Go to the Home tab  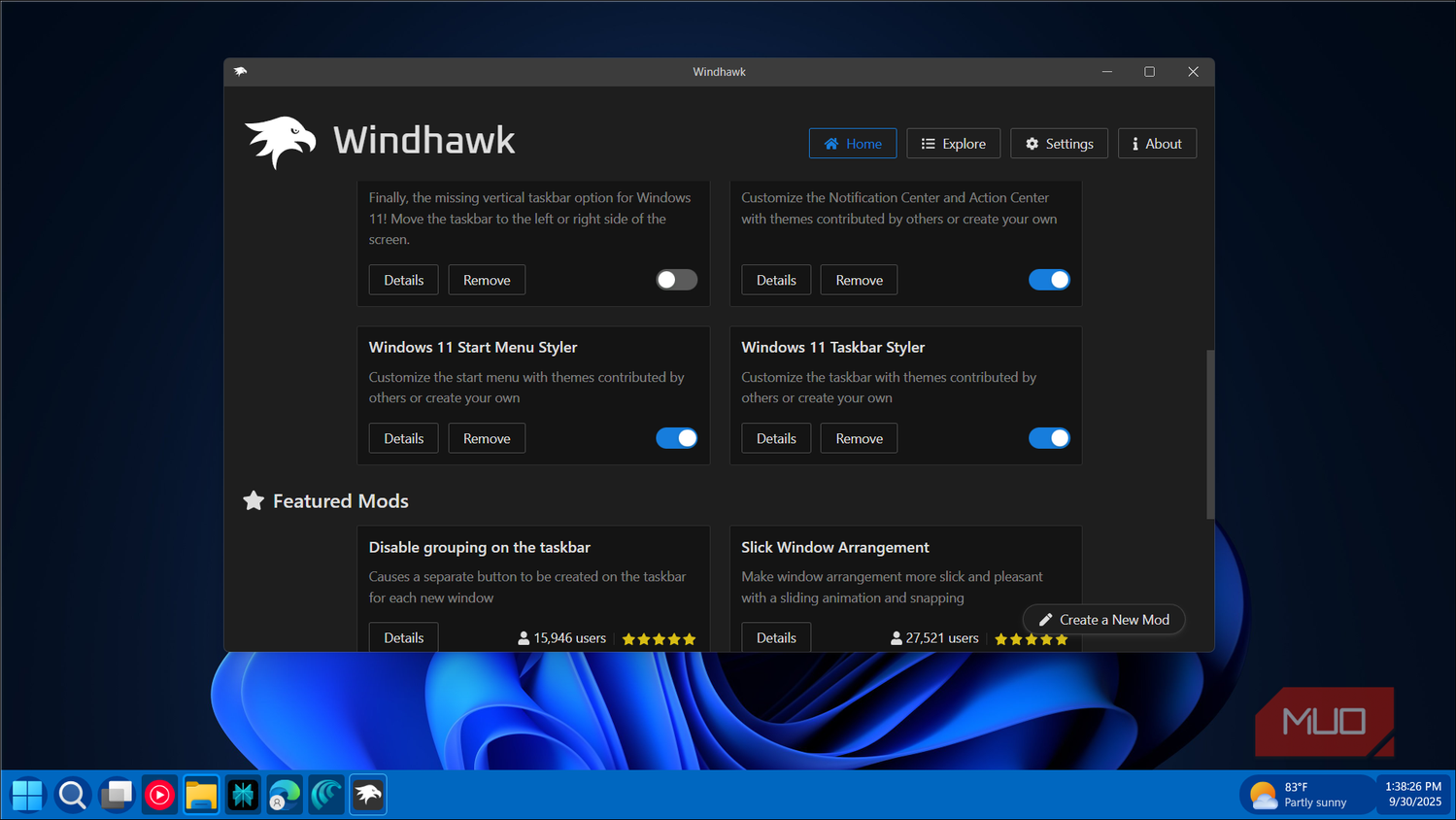(853, 144)
